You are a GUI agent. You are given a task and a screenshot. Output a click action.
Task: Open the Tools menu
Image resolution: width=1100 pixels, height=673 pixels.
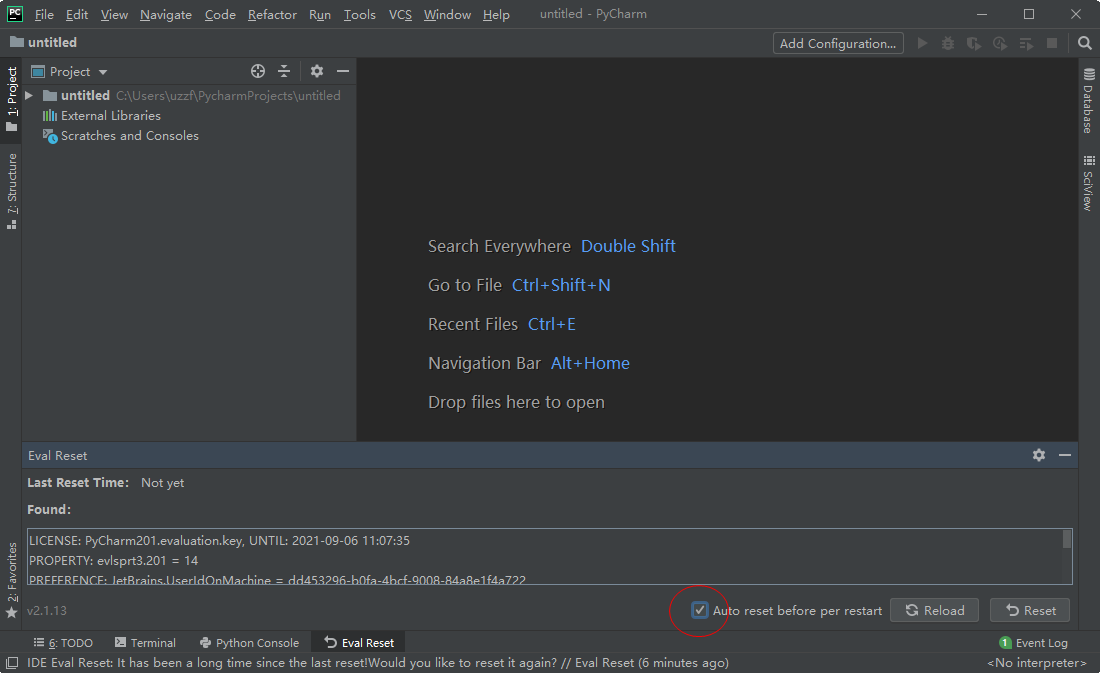(359, 15)
